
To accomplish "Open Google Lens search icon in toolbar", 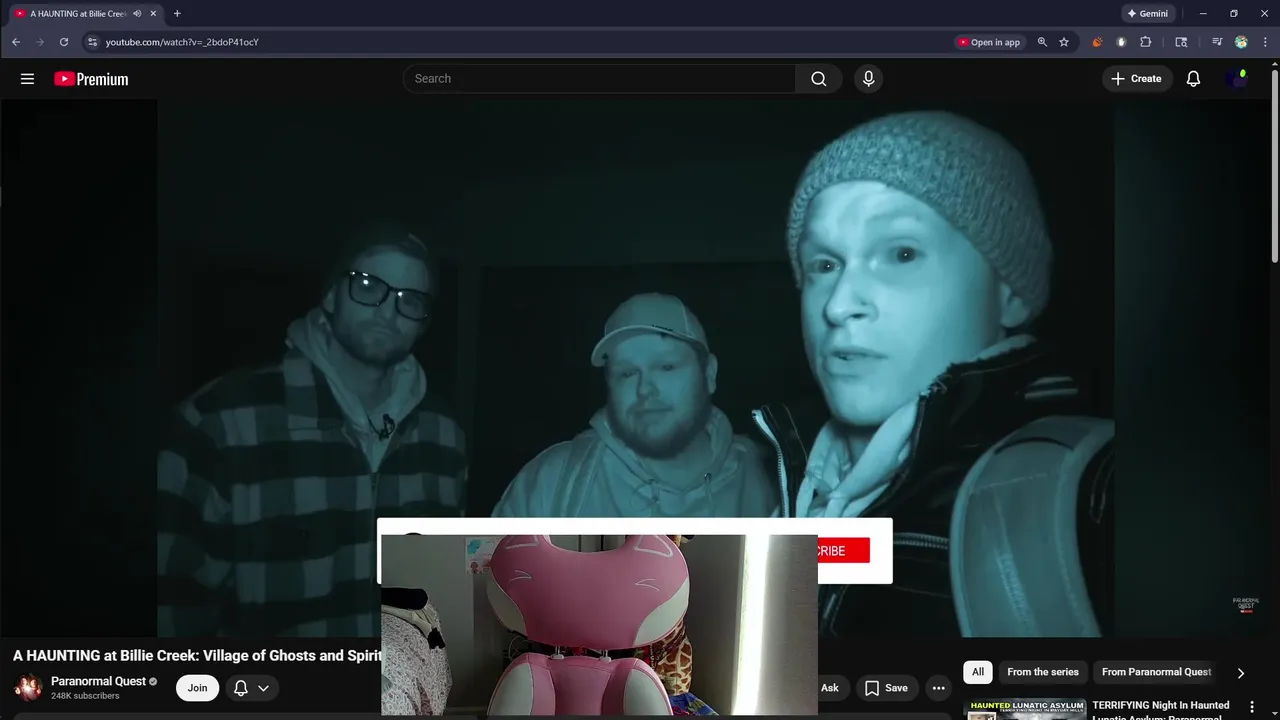I will [1181, 42].
